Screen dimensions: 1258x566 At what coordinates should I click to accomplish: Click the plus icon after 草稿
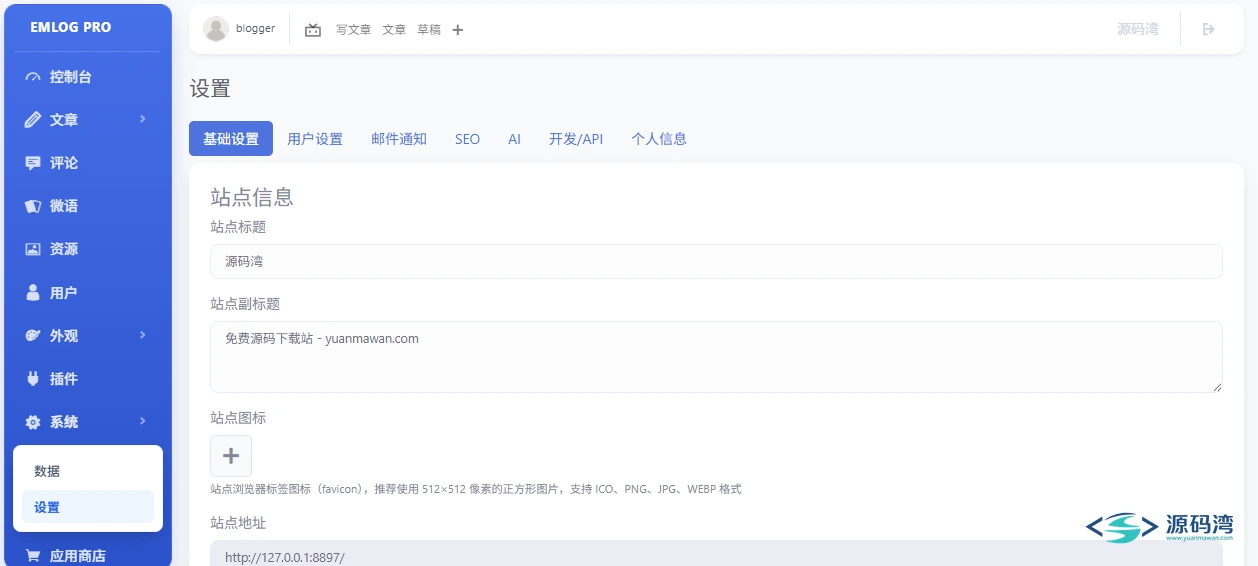pyautogui.click(x=458, y=30)
